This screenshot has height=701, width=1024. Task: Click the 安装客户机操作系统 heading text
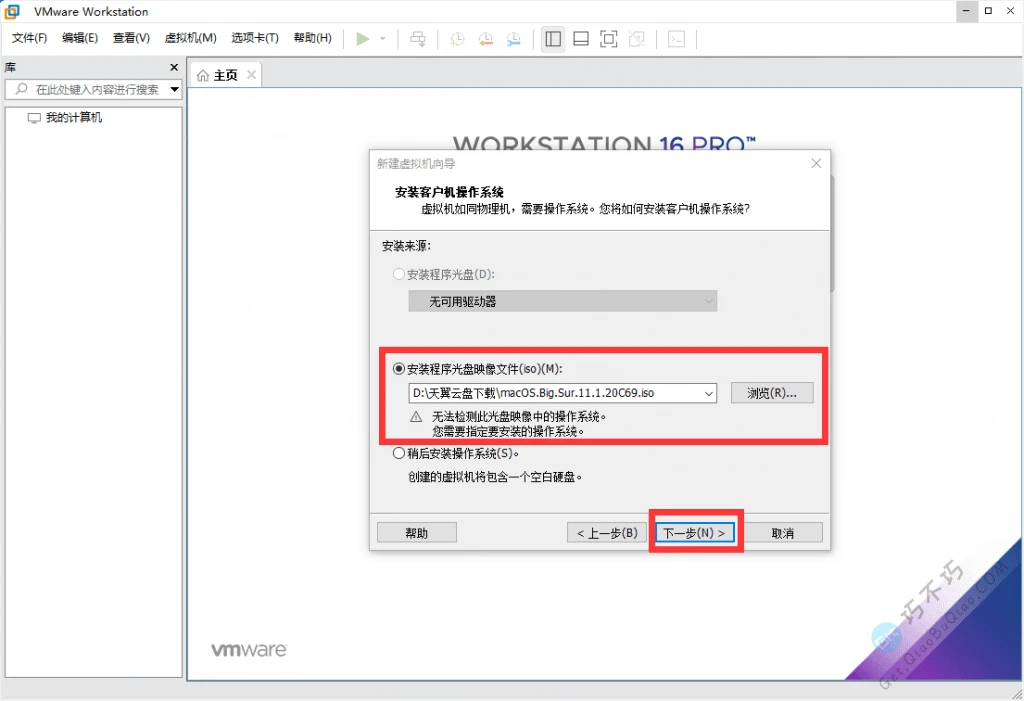click(449, 192)
